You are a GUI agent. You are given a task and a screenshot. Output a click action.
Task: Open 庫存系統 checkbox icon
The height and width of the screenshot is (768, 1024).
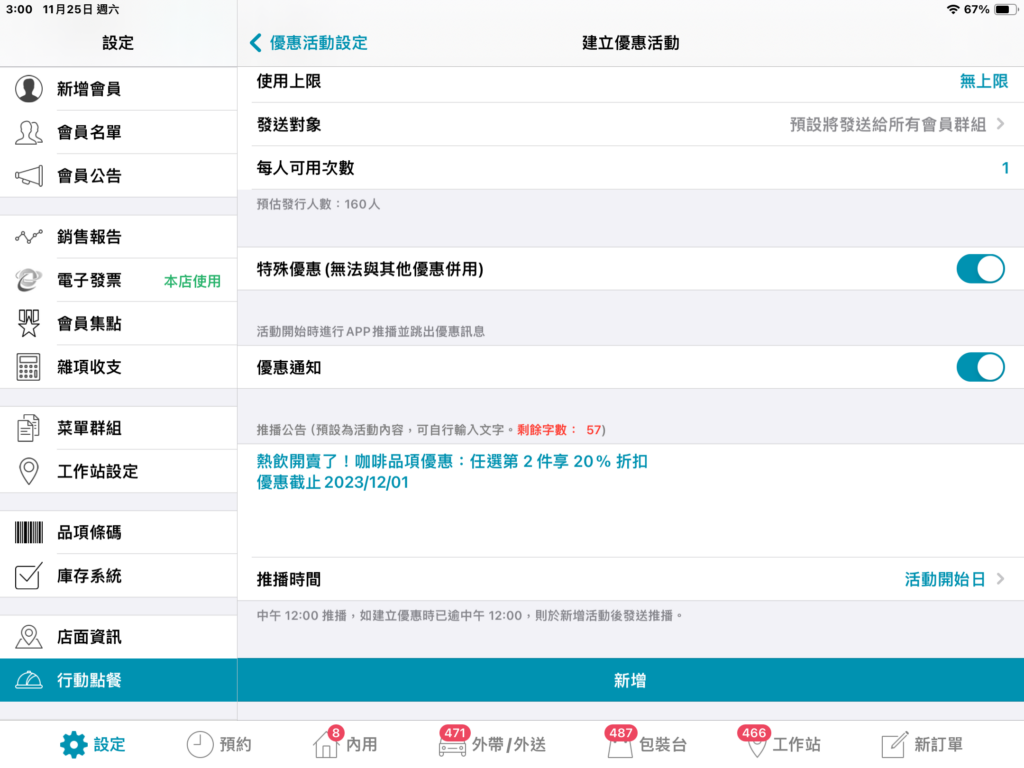click(29, 576)
